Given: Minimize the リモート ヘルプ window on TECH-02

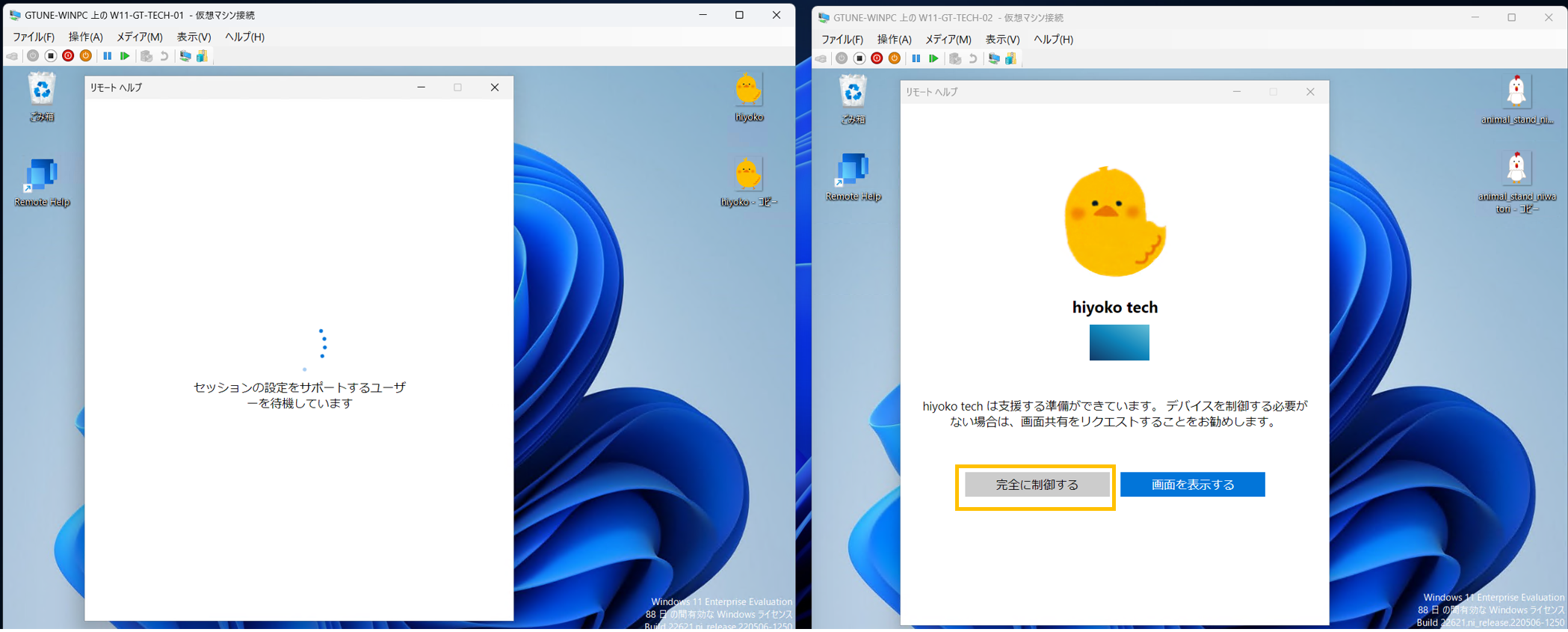Looking at the screenshot, I should click(x=1237, y=92).
